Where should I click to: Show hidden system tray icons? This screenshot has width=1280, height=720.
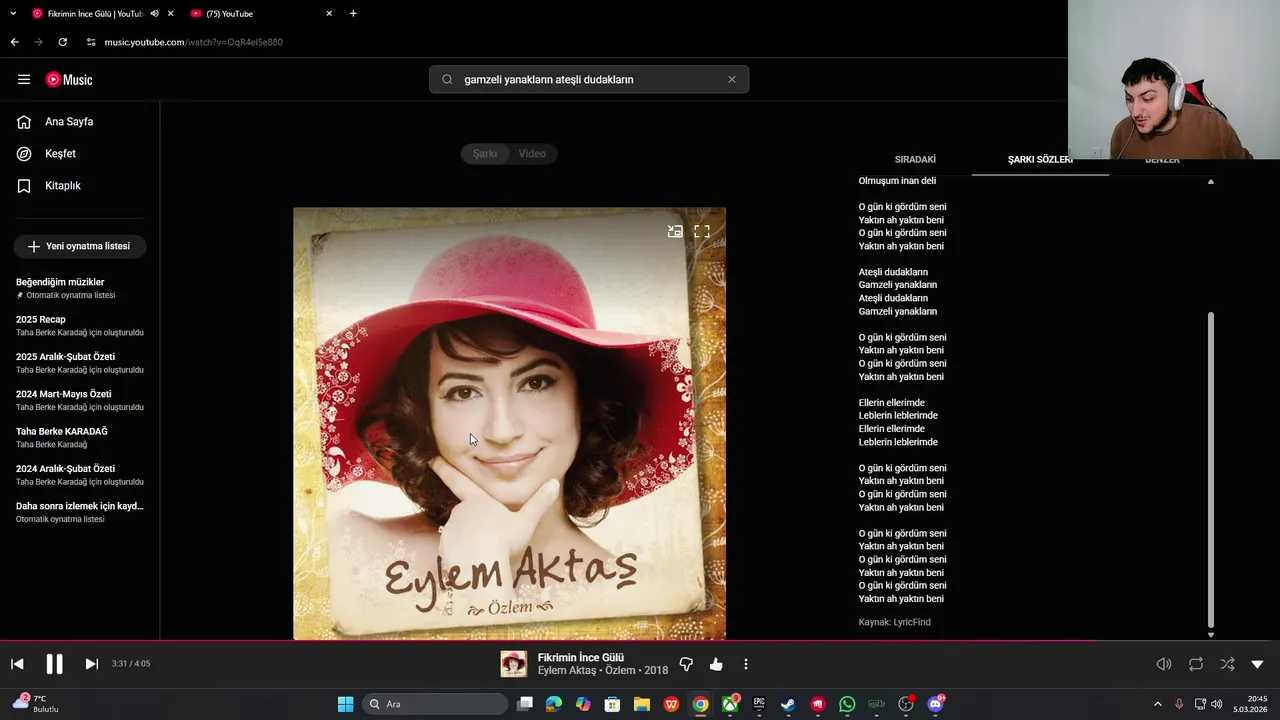click(x=1158, y=704)
